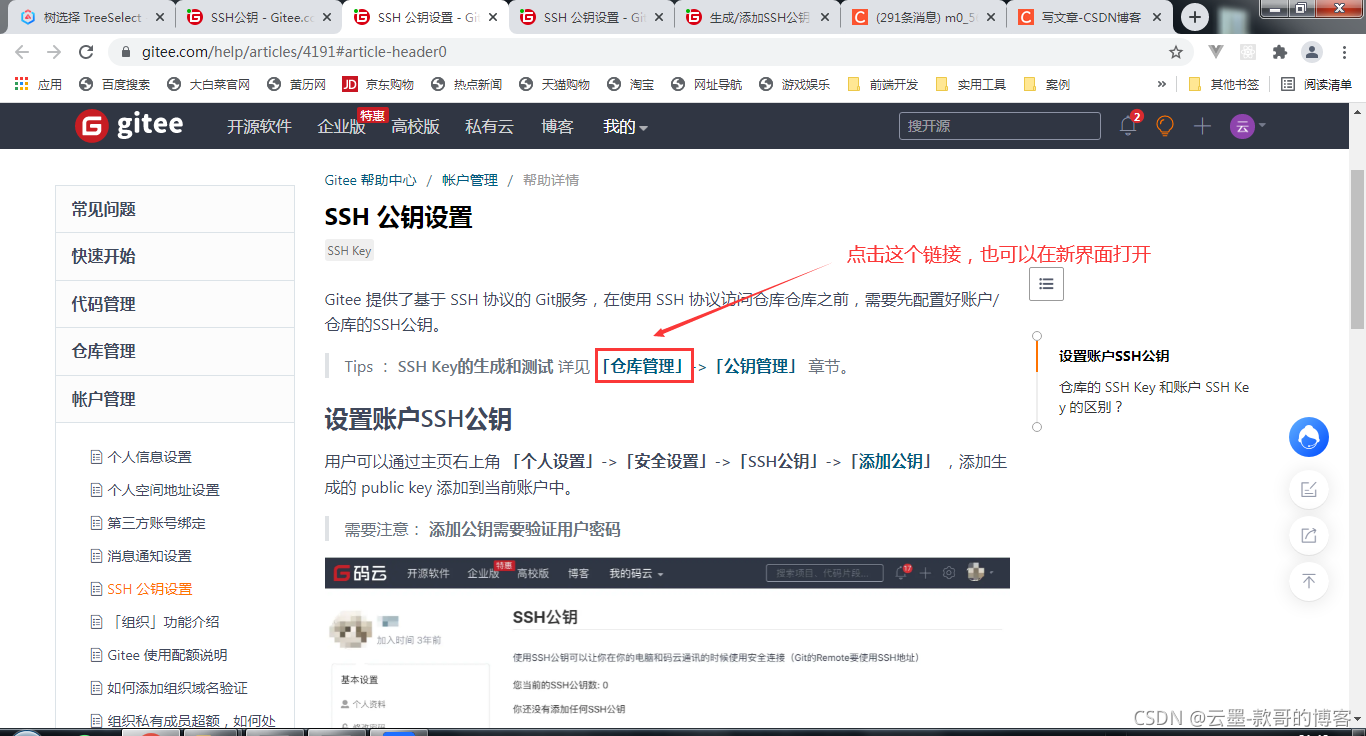This screenshot has width=1366, height=736.
Task: Open 个人信息设置 sidebar article
Action: tap(149, 457)
